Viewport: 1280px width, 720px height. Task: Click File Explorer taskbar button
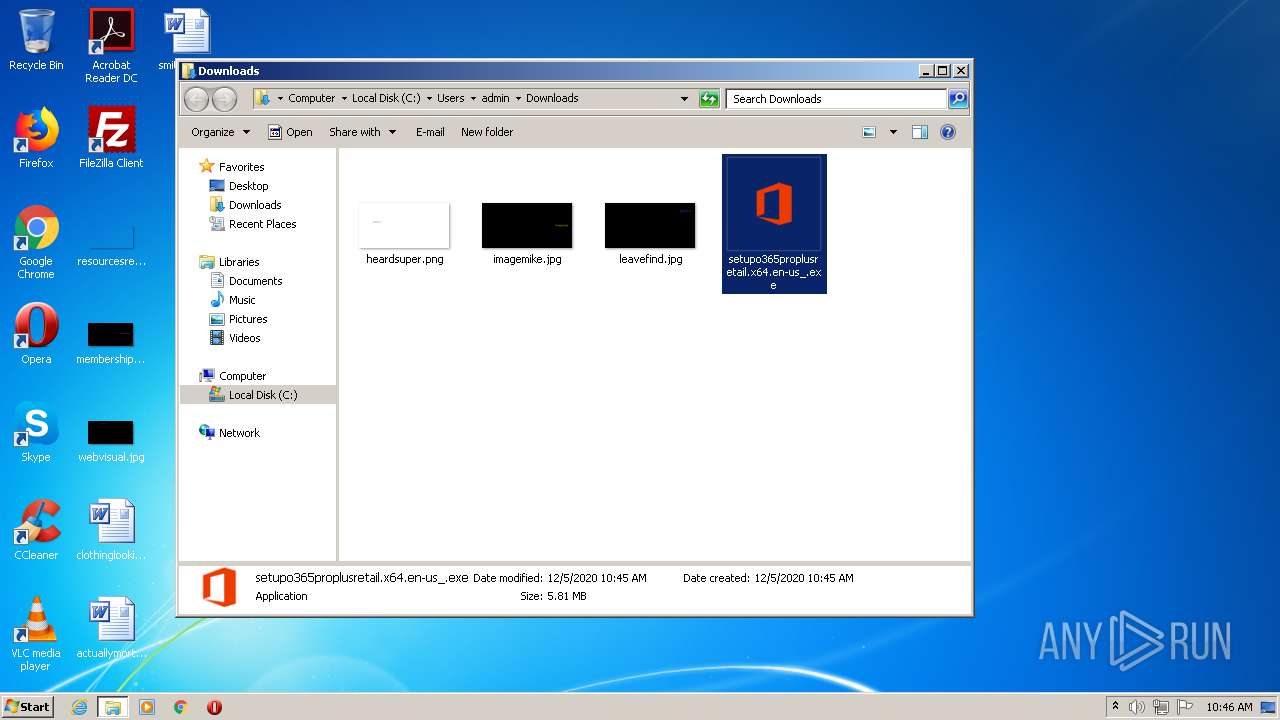tap(113, 707)
